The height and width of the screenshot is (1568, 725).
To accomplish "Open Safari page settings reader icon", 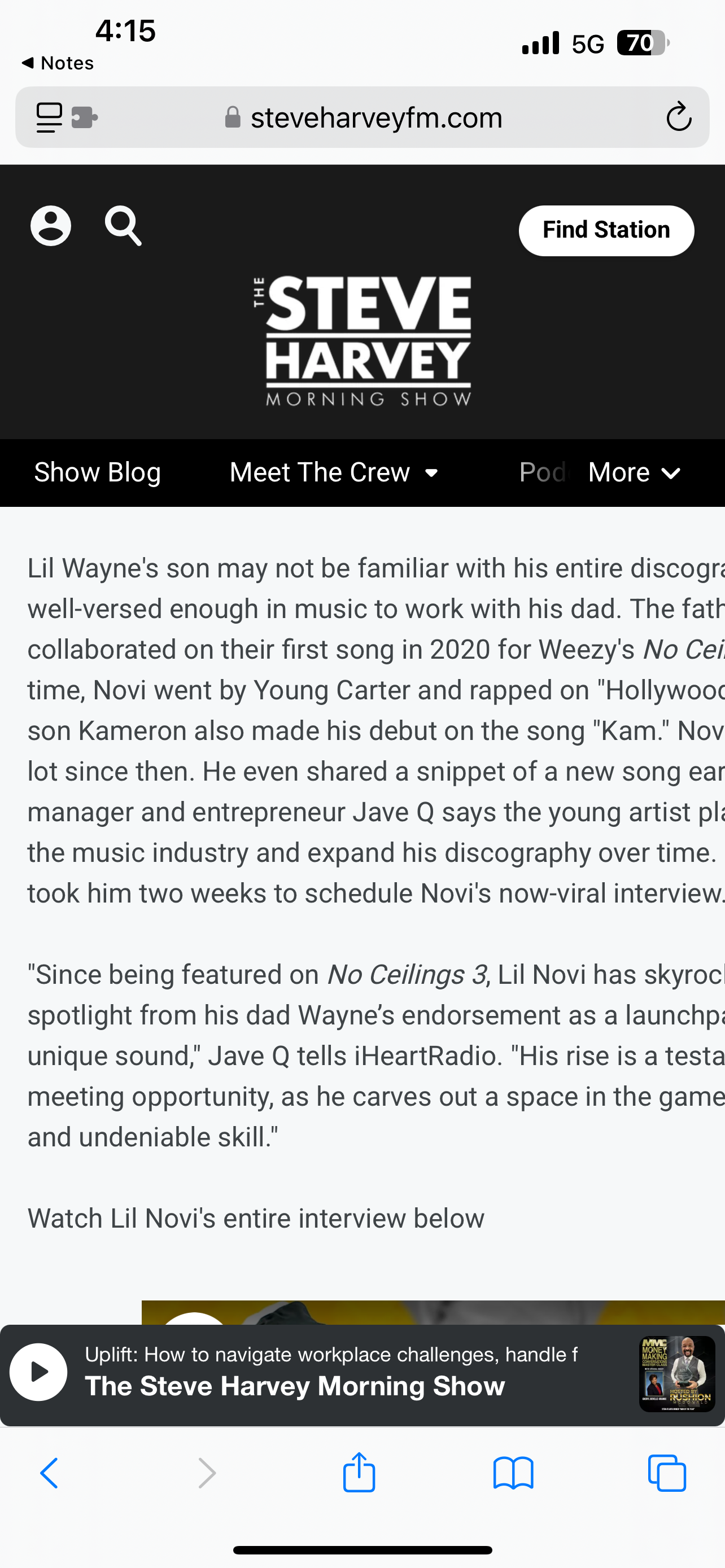I will [49, 117].
